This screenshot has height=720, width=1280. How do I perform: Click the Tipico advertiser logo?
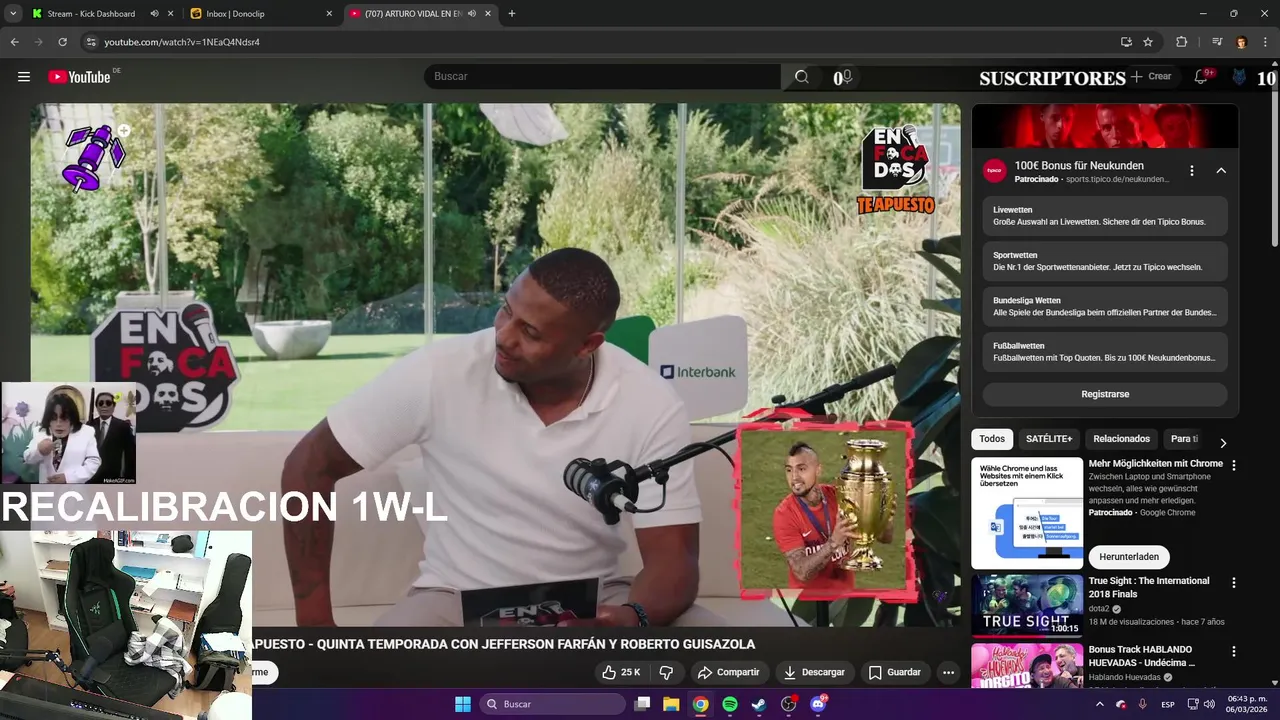994,171
